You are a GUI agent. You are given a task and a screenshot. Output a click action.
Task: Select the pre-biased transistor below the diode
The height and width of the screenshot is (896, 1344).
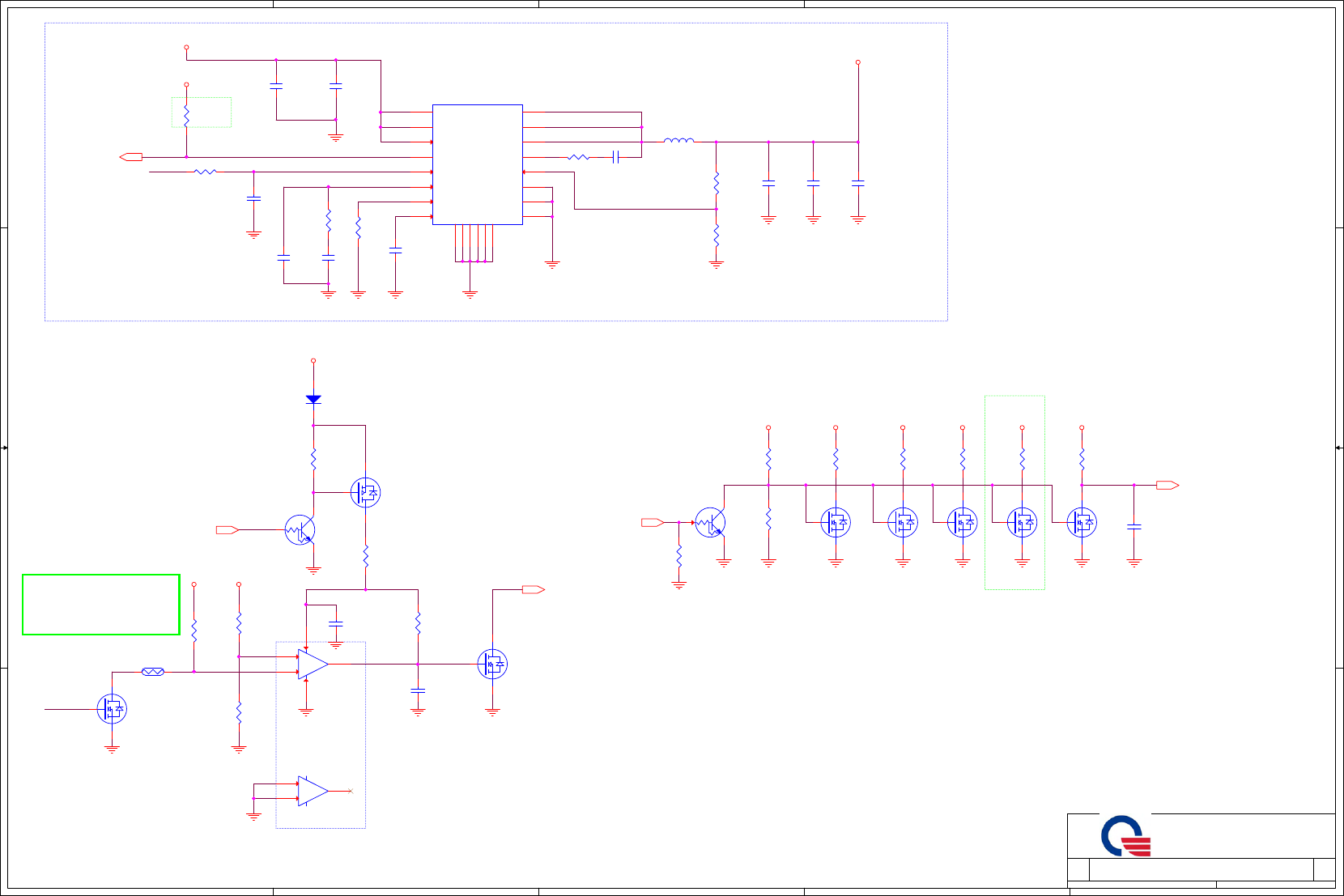[300, 530]
